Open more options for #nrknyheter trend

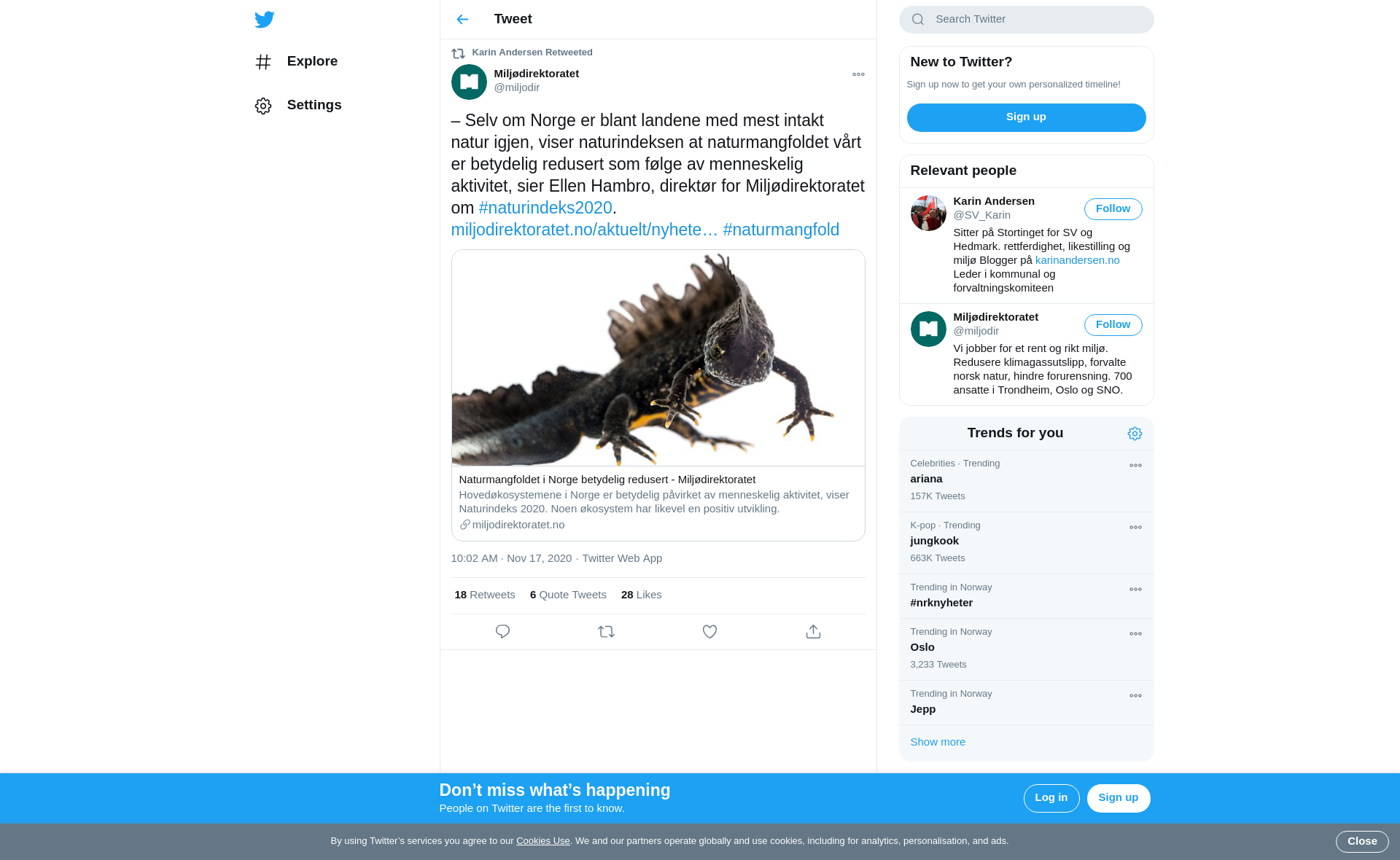tap(1135, 590)
